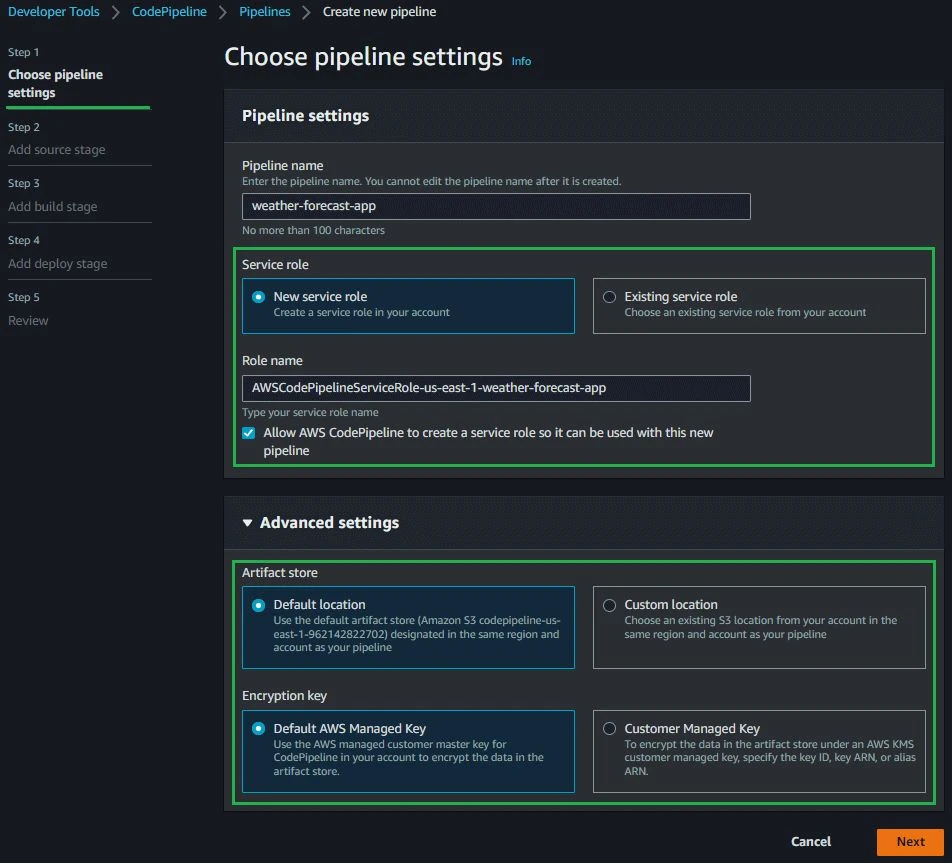Go to Step 4 Add deploy stage
This screenshot has height=863, width=952.
coord(58,264)
